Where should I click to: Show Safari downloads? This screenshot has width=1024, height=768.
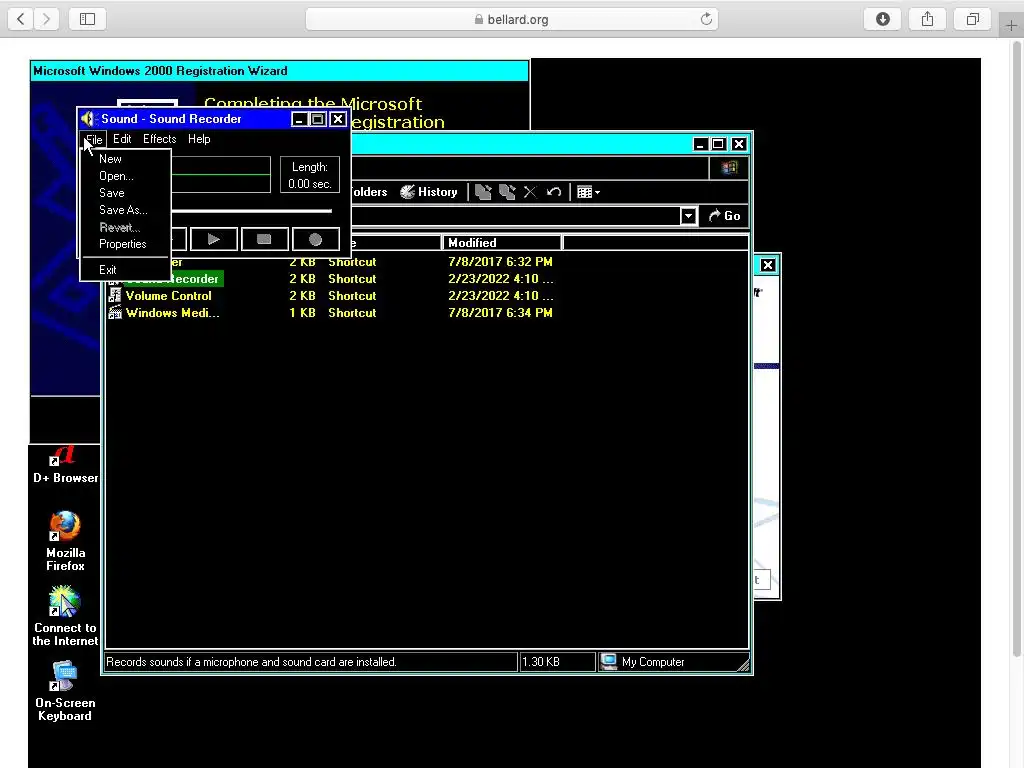(883, 19)
